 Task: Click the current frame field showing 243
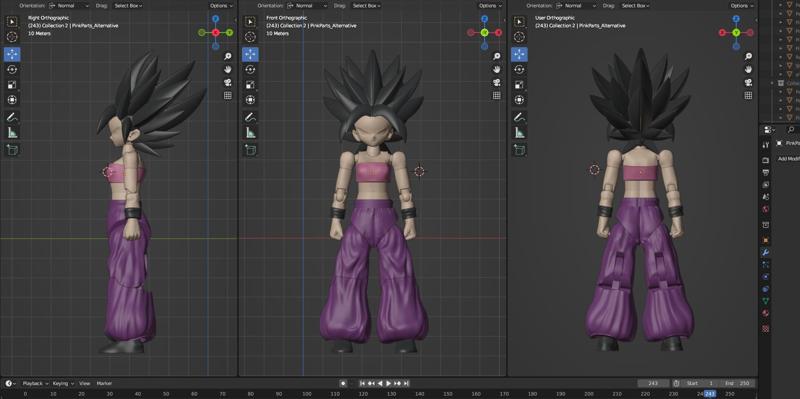(x=653, y=383)
